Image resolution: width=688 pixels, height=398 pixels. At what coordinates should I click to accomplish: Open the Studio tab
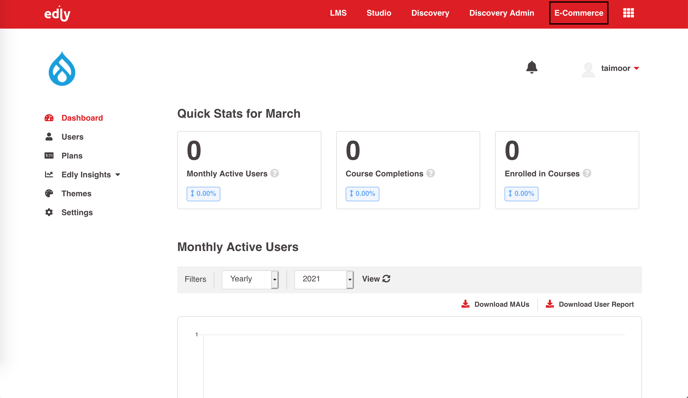[x=379, y=13]
